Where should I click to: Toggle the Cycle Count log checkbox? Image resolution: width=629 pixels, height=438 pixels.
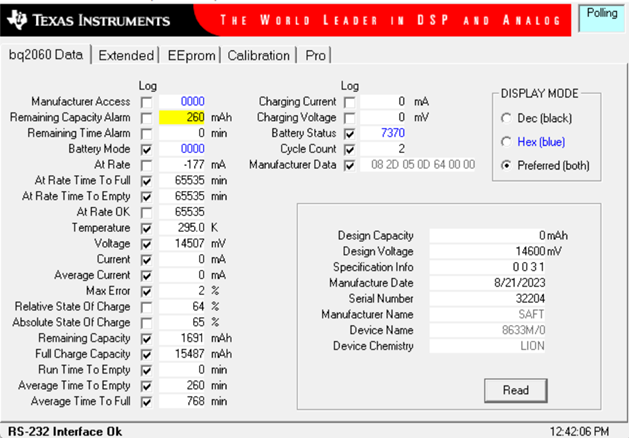(x=349, y=150)
